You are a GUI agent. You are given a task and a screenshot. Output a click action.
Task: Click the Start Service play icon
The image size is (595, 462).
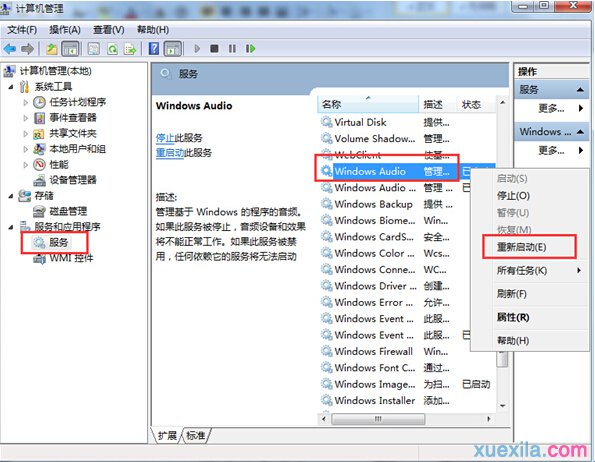pyautogui.click(x=197, y=49)
